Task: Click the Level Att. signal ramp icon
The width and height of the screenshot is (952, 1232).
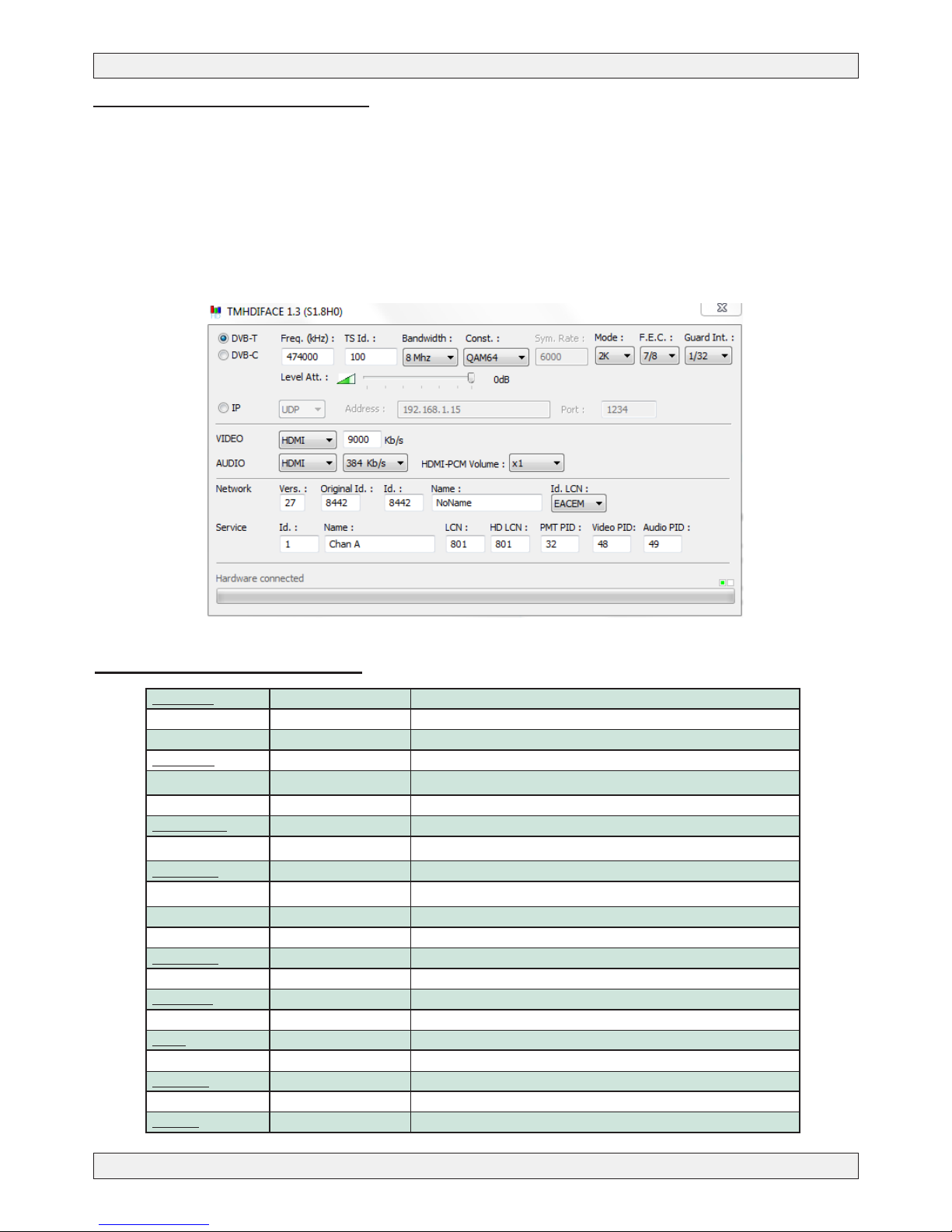Action: (x=346, y=379)
